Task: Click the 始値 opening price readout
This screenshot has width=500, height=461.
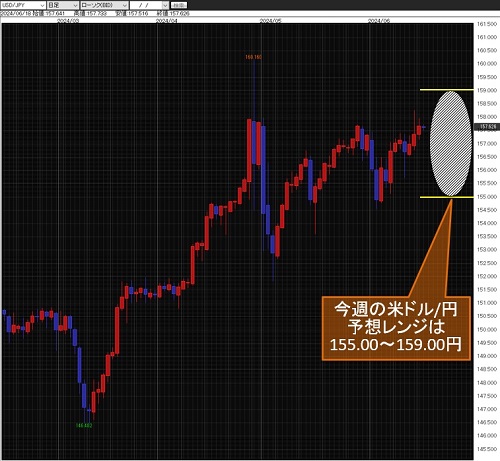Action: [x=49, y=14]
